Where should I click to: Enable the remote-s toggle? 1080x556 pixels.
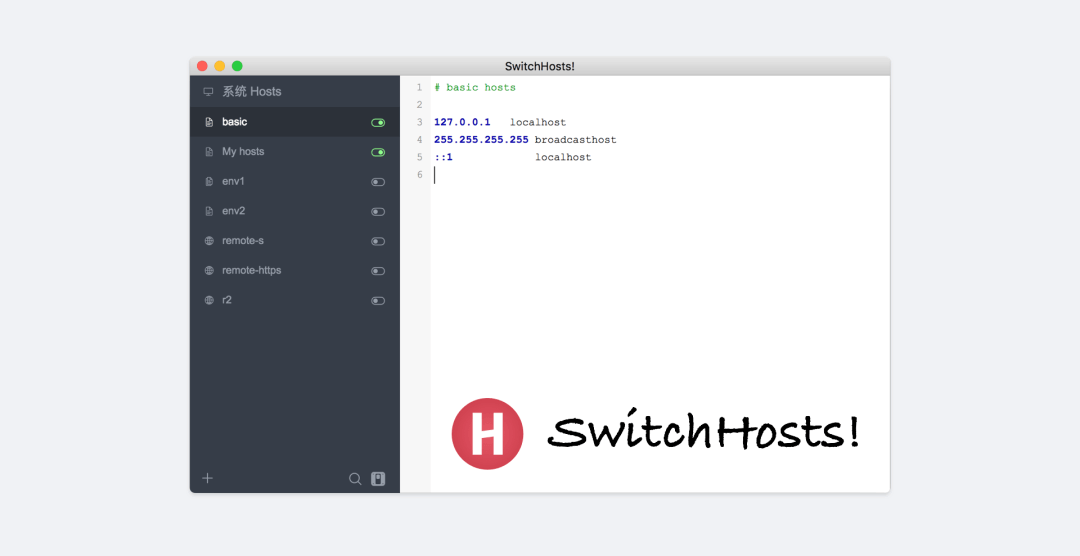[x=378, y=241]
